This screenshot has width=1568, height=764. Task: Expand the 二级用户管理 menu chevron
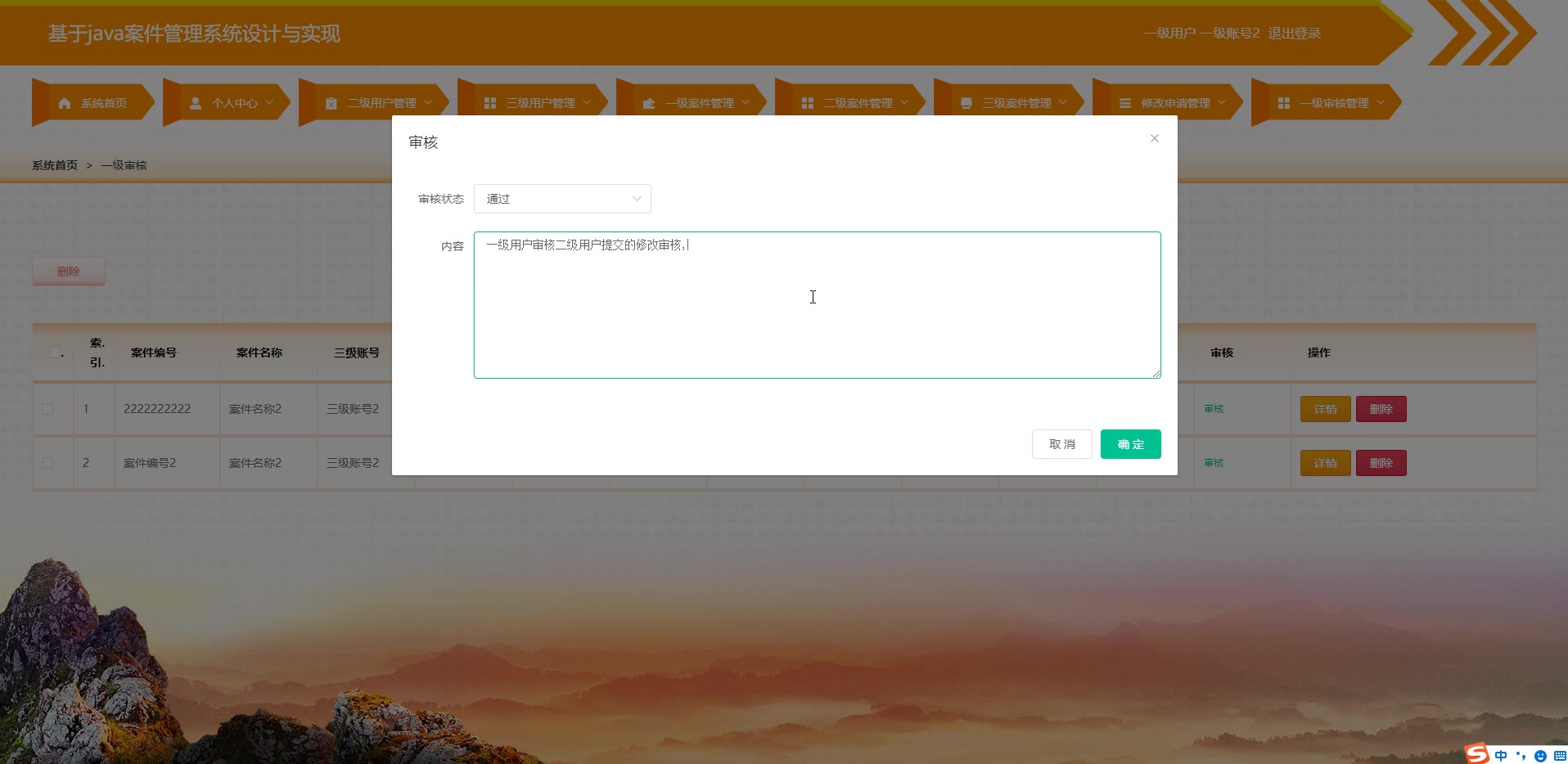[428, 102]
